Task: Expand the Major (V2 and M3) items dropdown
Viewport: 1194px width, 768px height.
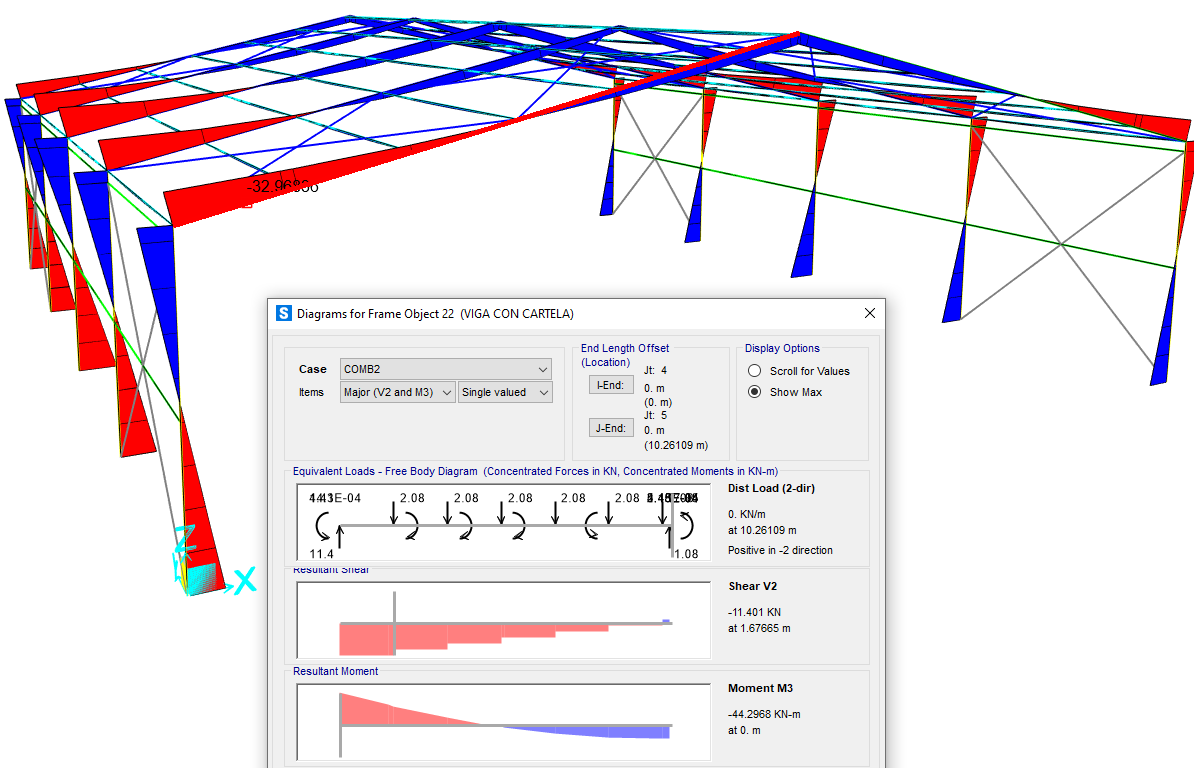Action: point(397,393)
